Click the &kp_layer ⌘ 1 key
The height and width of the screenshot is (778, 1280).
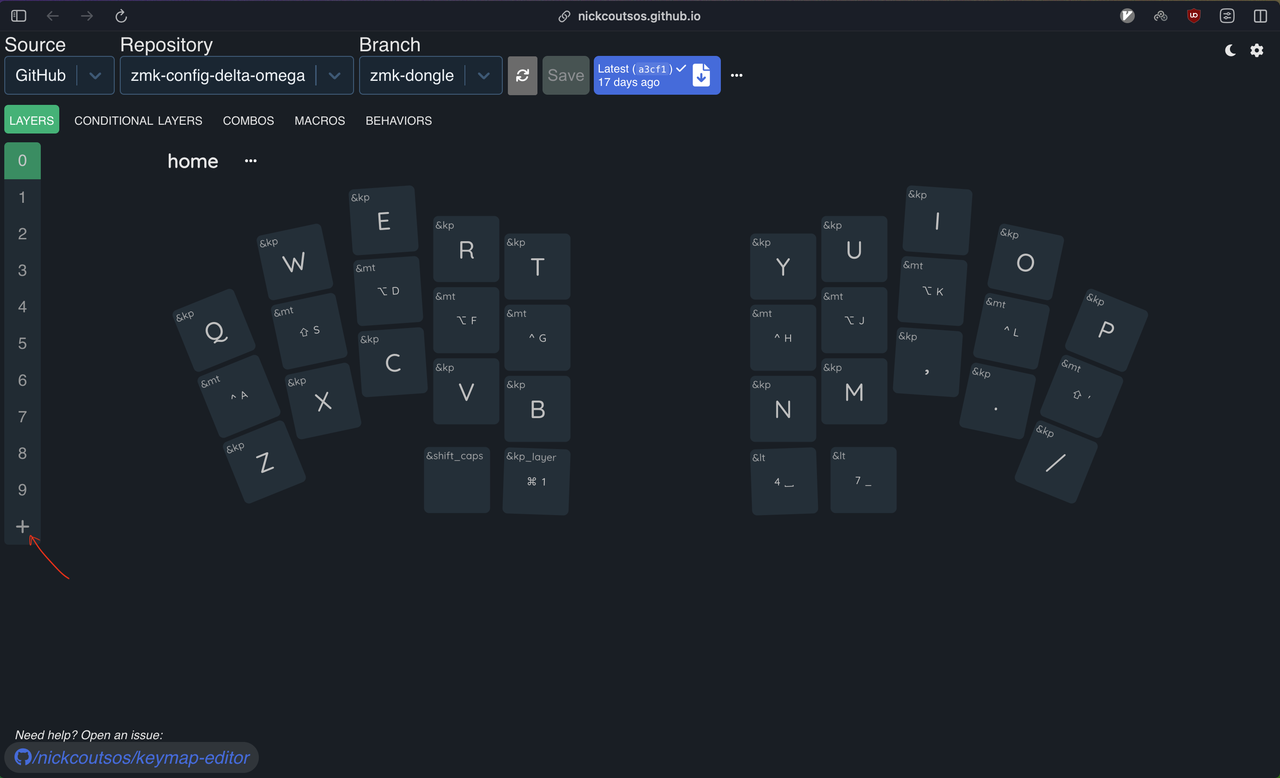(x=537, y=482)
